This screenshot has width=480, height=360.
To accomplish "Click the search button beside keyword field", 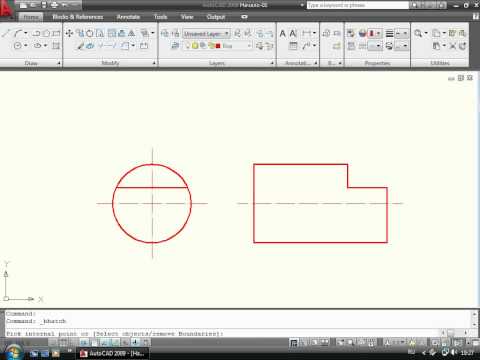I will [x=414, y=5].
